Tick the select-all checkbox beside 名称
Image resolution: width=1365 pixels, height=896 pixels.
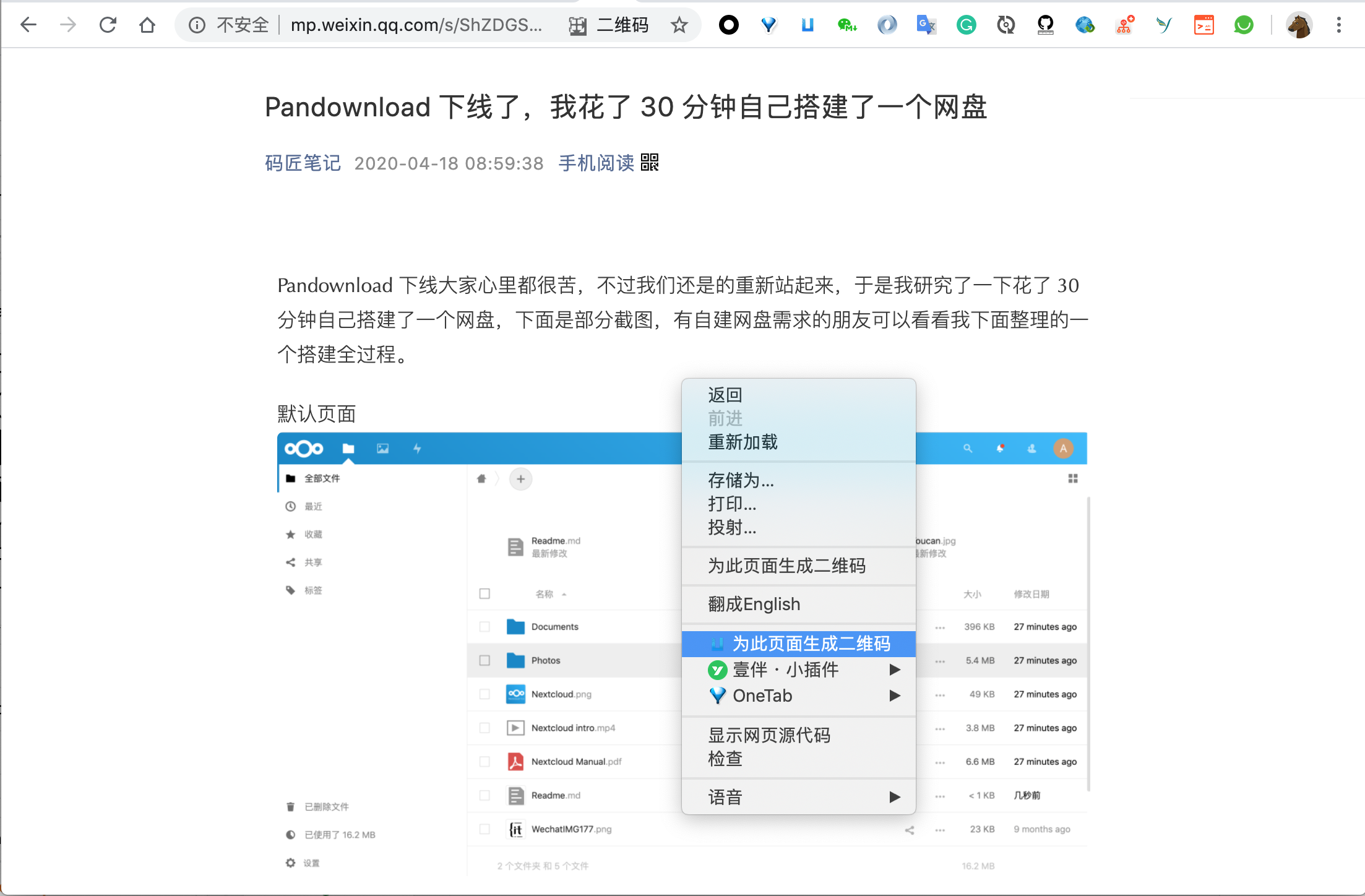[x=484, y=594]
